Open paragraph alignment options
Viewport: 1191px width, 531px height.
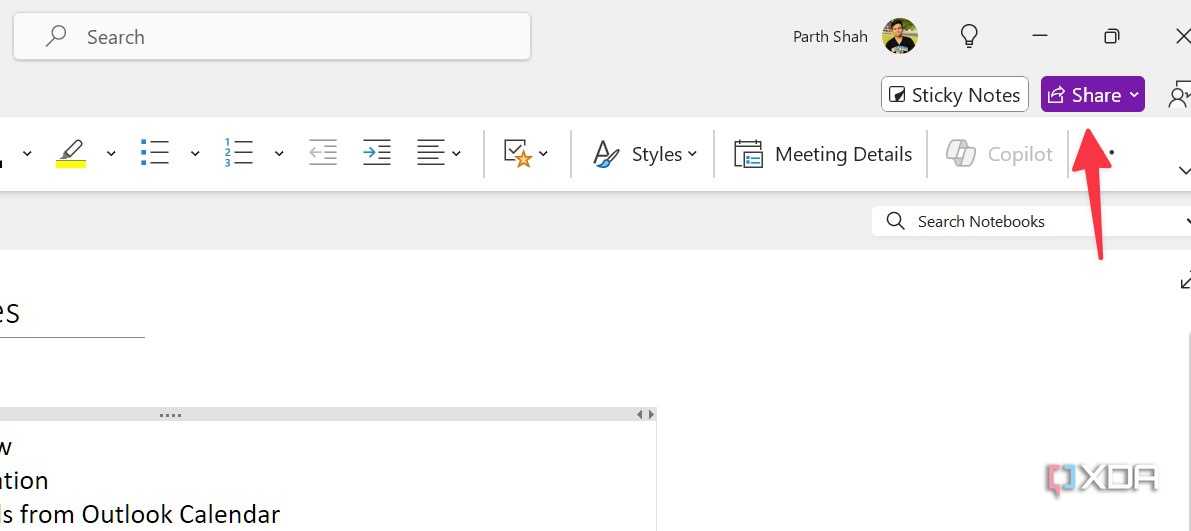click(438, 153)
